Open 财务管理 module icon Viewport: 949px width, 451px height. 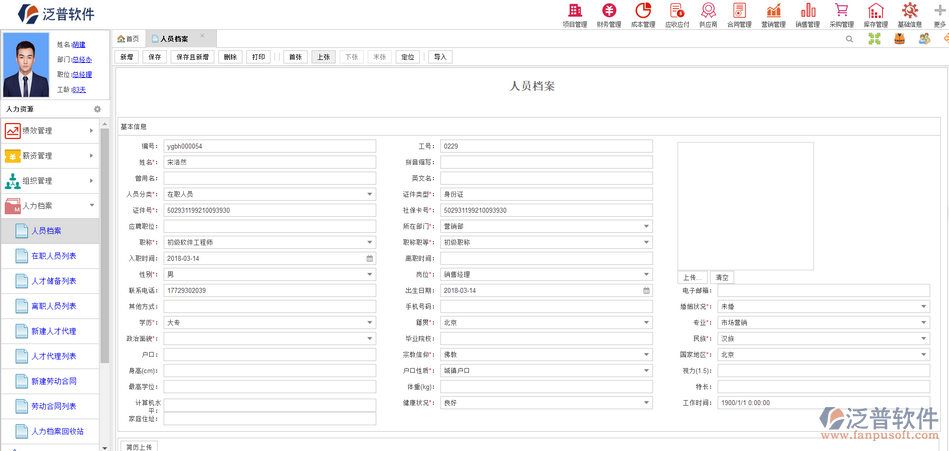(x=608, y=14)
